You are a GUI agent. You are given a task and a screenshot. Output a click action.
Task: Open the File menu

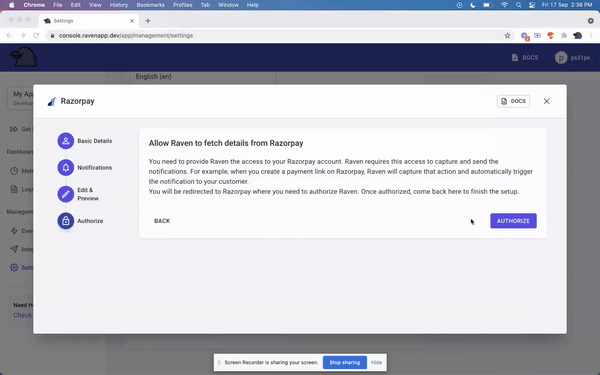click(x=58, y=5)
